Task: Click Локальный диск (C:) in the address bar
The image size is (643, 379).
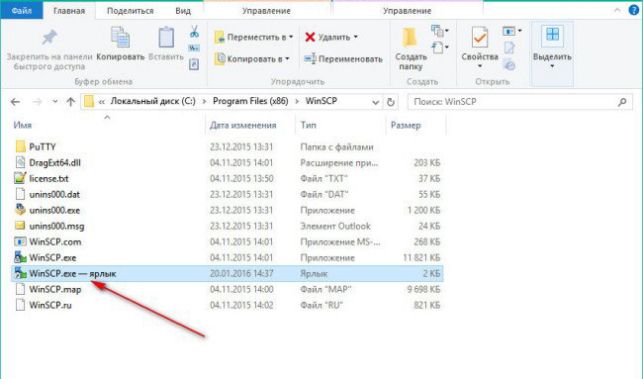Action: 153,101
